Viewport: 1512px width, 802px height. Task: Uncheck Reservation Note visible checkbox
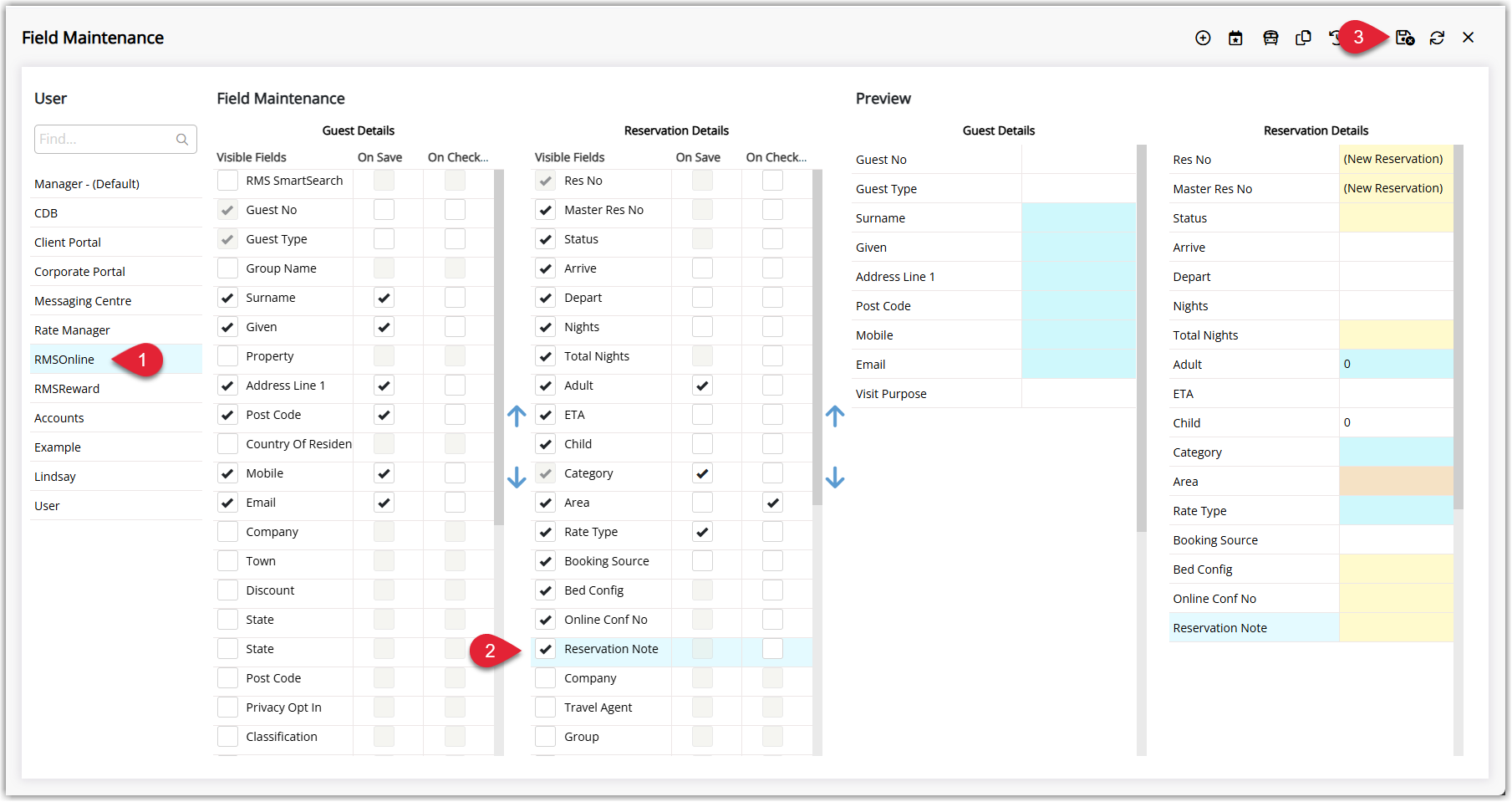pos(545,649)
